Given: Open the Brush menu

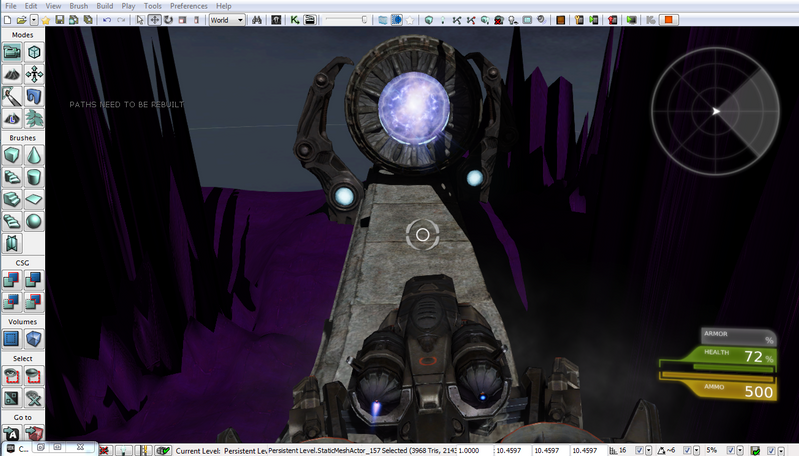Looking at the screenshot, I should (78, 6).
